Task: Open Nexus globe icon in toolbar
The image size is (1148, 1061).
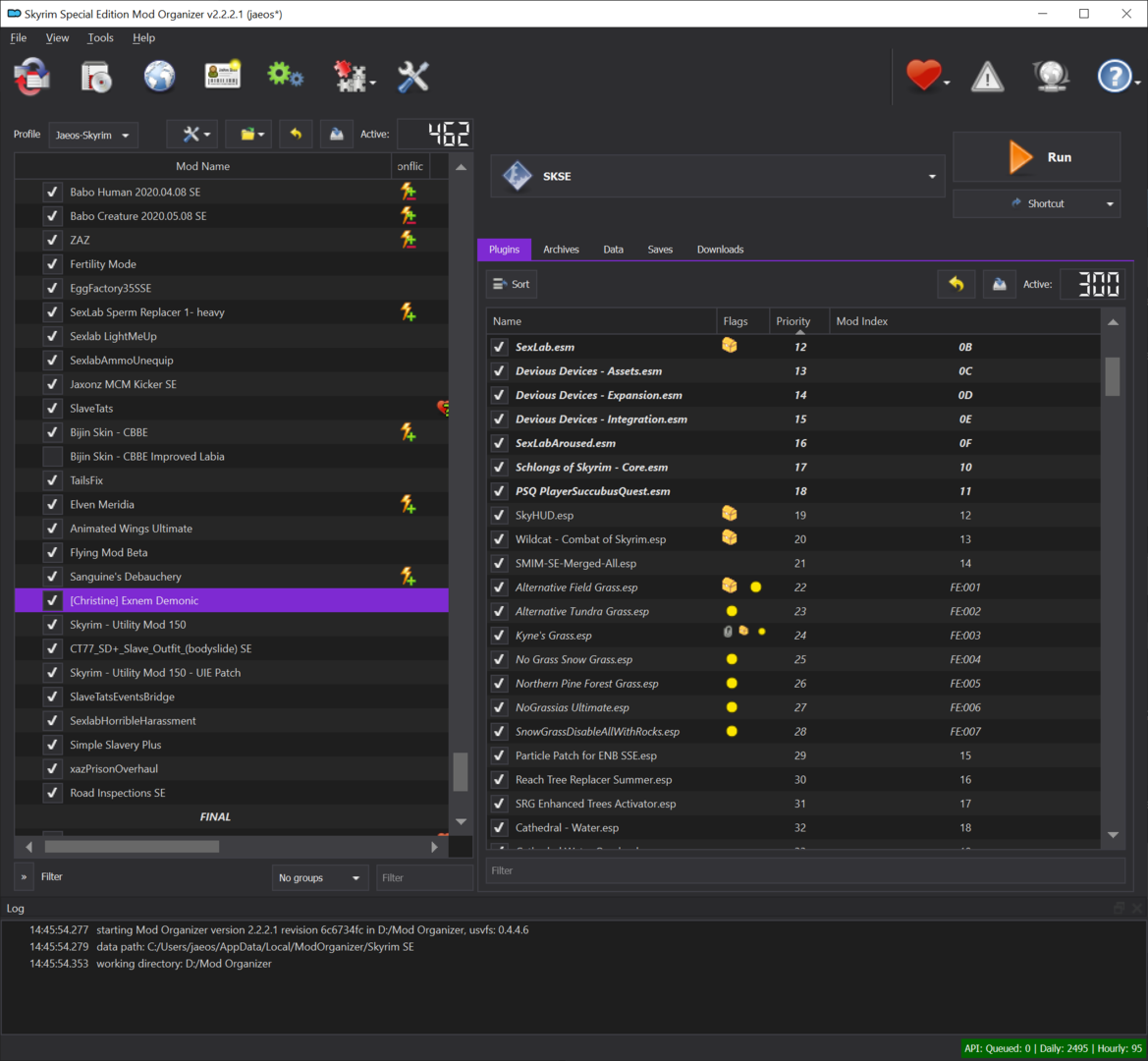Action: click(159, 77)
